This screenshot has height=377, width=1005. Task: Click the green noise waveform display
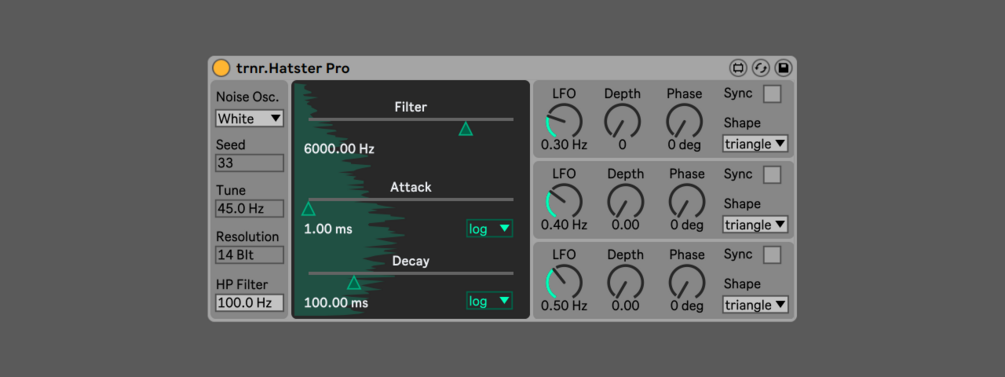411,199
